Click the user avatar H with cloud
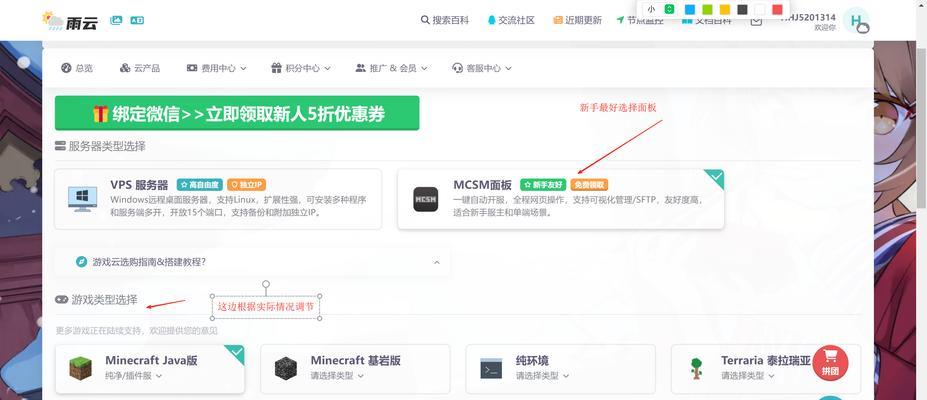 tap(857, 20)
